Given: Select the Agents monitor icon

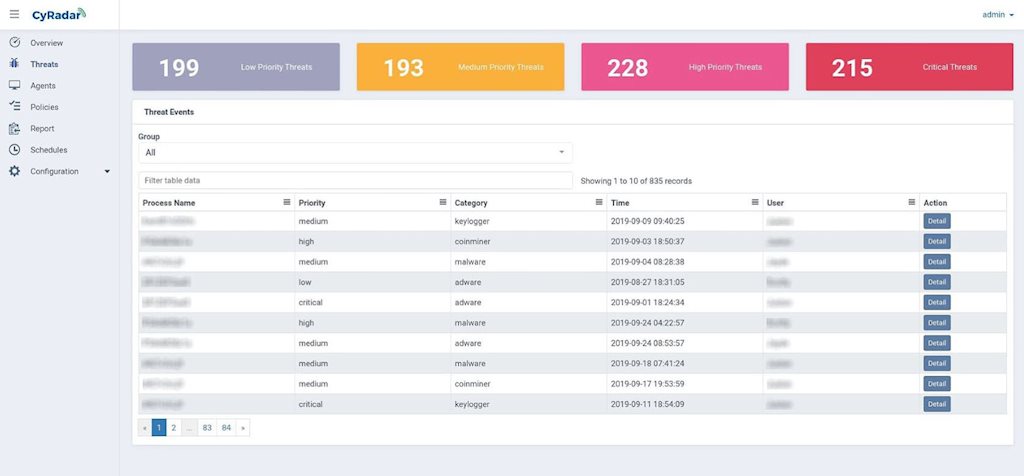Looking at the screenshot, I should click(x=14, y=86).
